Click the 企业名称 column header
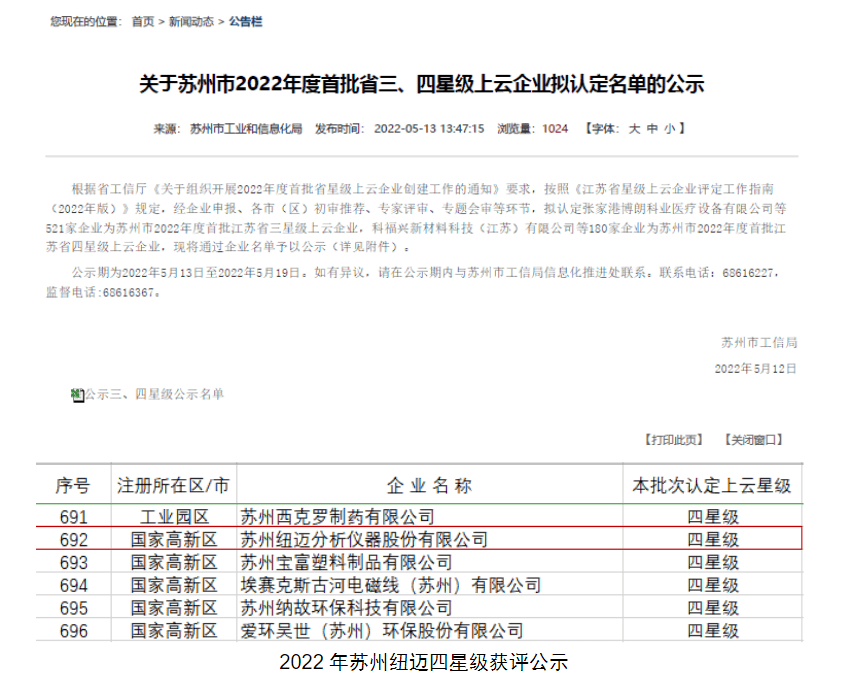Image resolution: width=856 pixels, height=689 pixels. (428, 486)
